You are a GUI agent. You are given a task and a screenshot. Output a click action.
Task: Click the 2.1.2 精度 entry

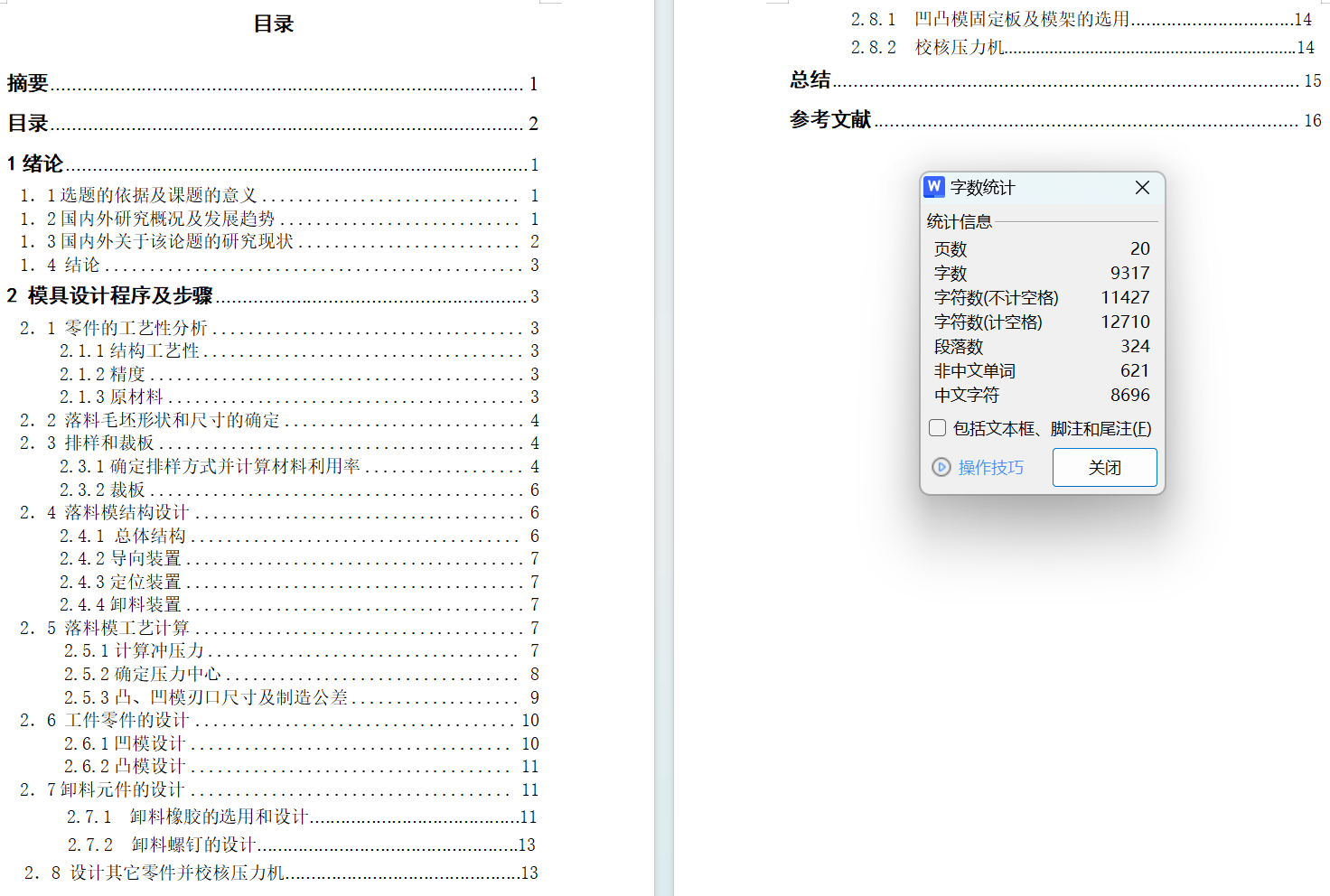click(299, 374)
